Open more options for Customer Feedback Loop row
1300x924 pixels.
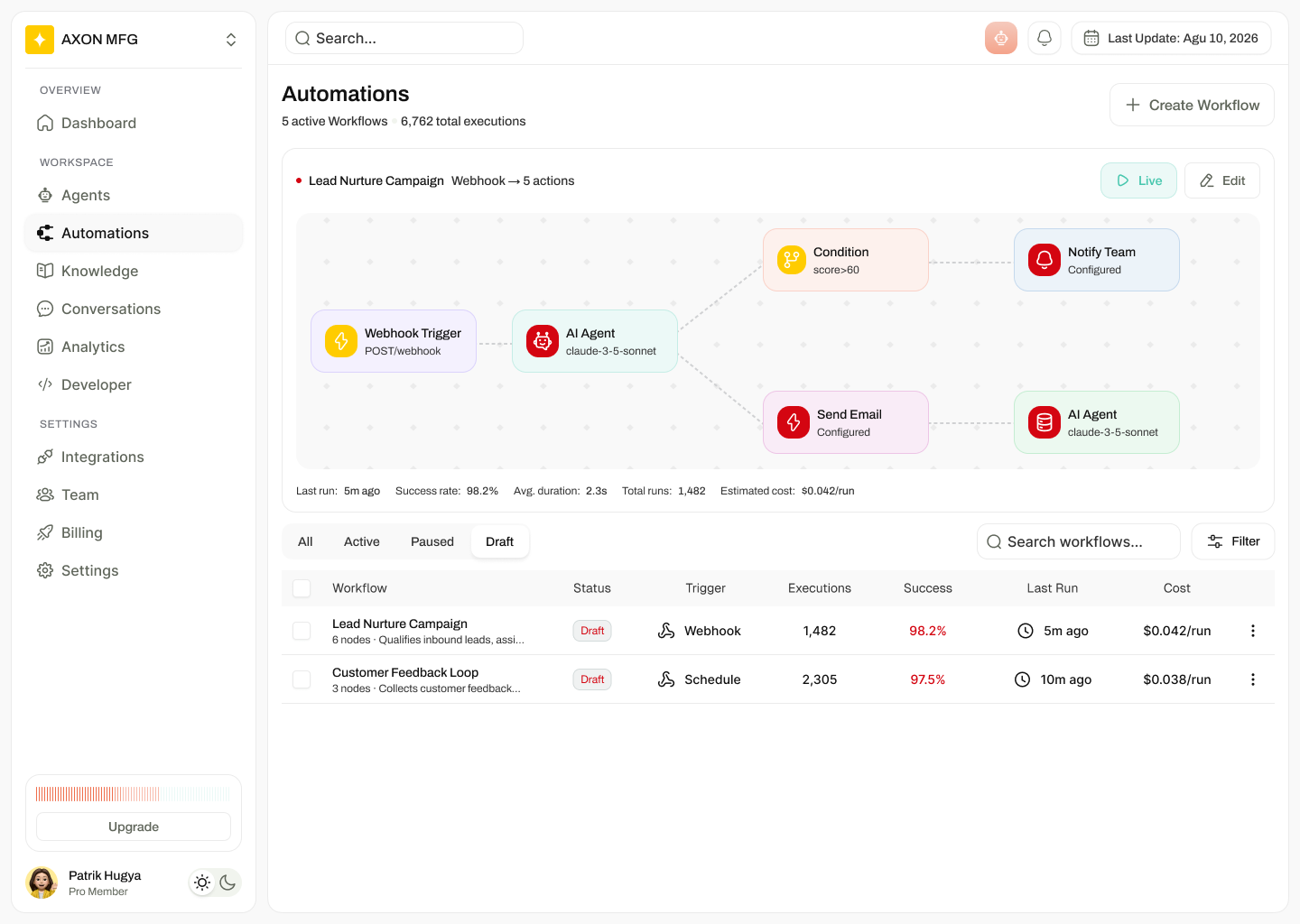(1253, 679)
